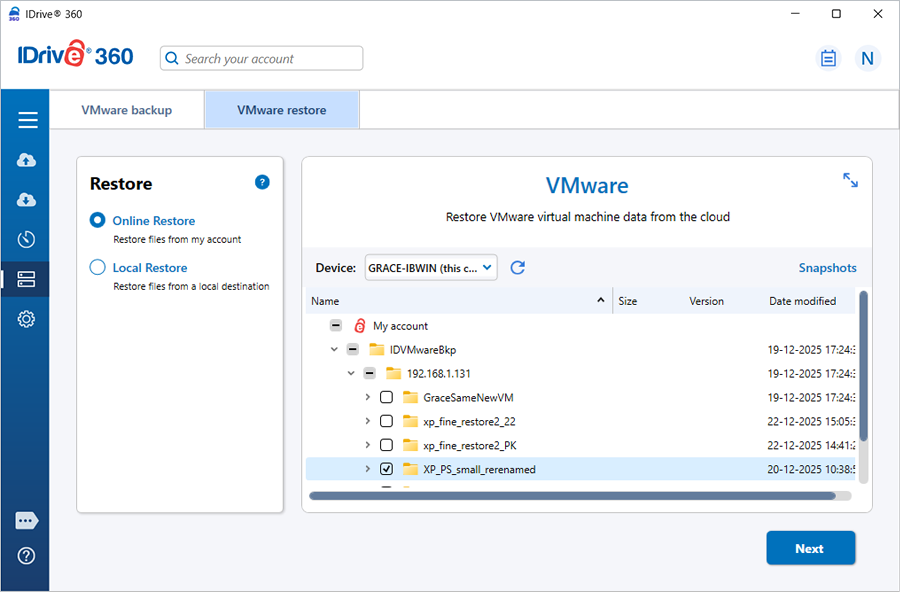This screenshot has width=900, height=592.
Task: Select the XP_PS_small_rerenamed row name
Action: click(x=479, y=470)
